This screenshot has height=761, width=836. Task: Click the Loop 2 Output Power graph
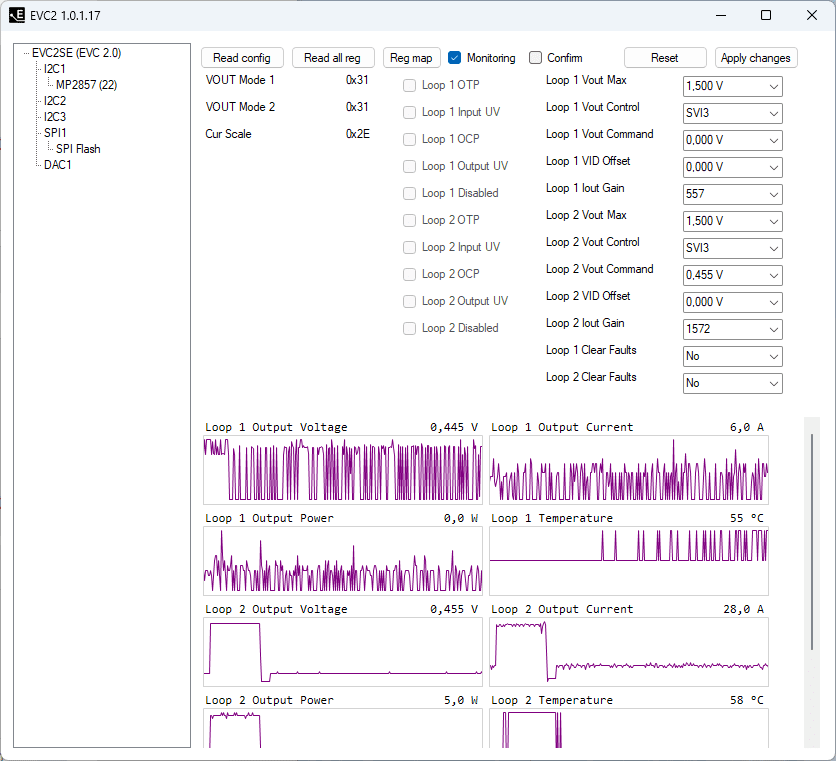point(343,728)
